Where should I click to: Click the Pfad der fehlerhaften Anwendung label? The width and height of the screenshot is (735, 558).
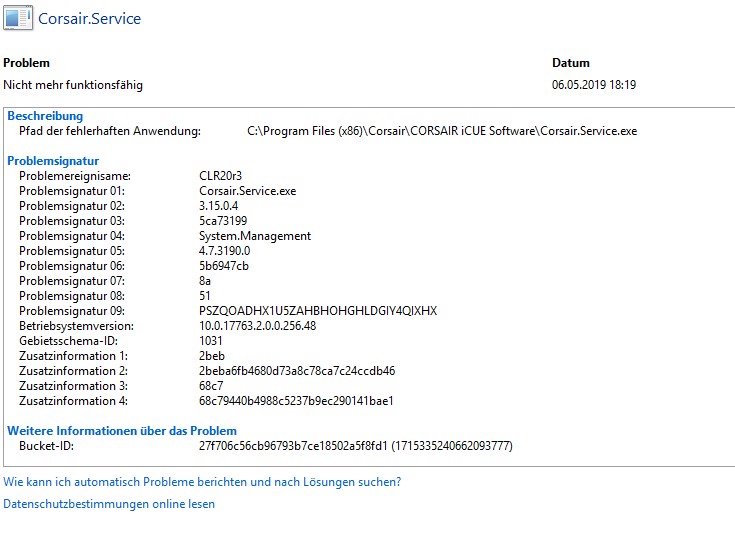pos(110,131)
